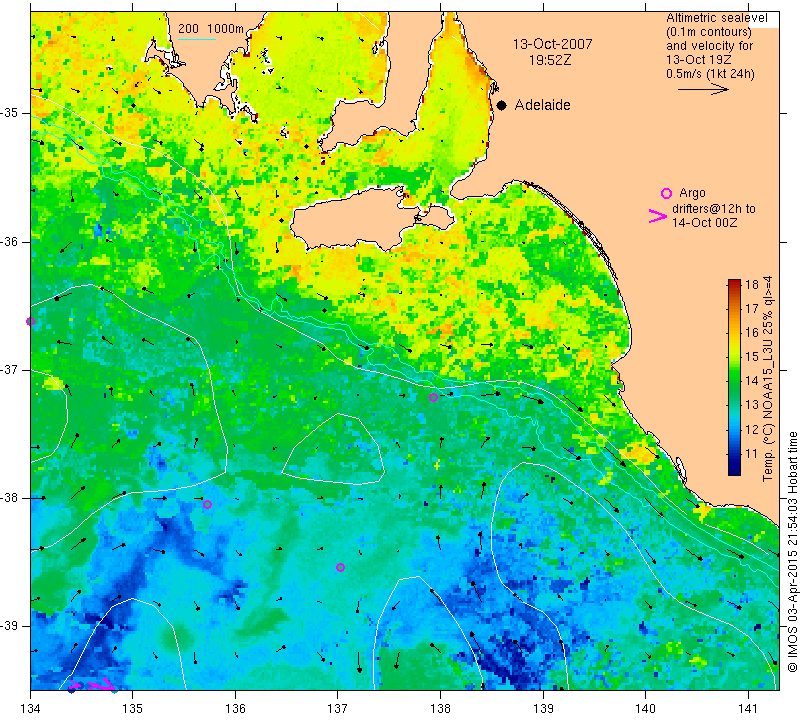The height and width of the screenshot is (720, 800).
Task: Click the 17 tick label on color bar
Action: [x=752, y=308]
